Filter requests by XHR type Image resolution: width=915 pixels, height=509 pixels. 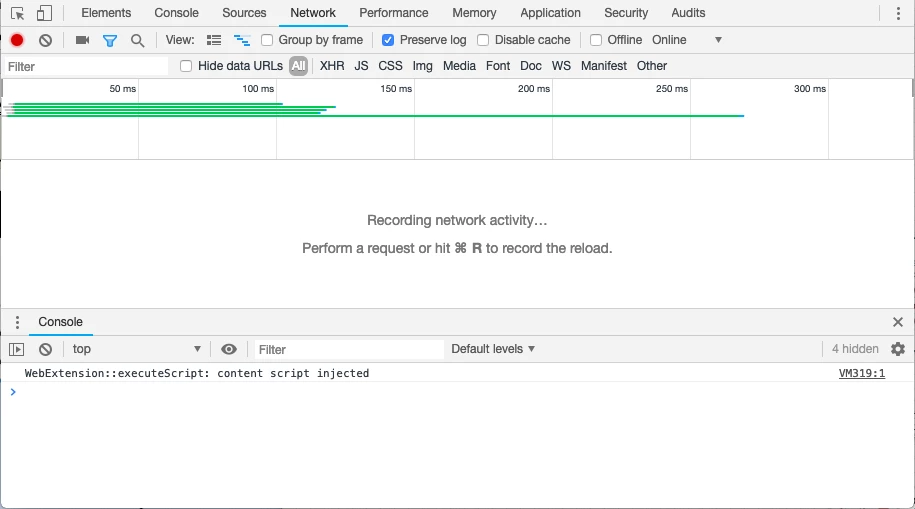point(332,66)
